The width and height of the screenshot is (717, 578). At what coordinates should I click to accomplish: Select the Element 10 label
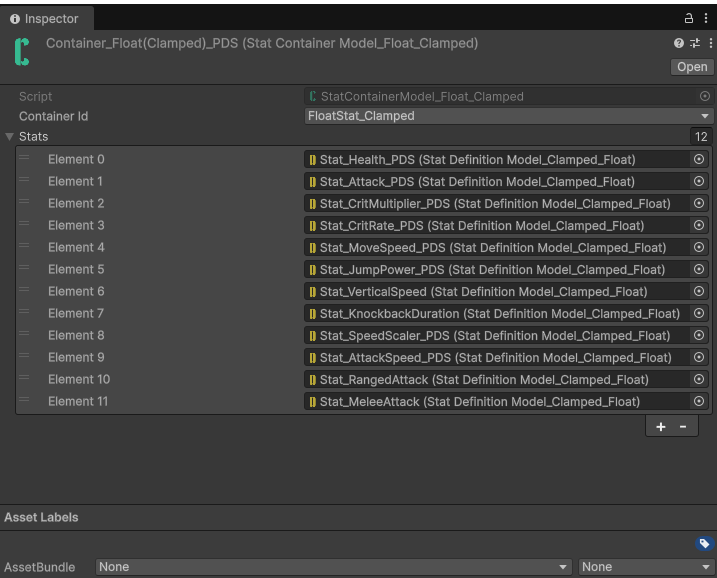tap(79, 380)
